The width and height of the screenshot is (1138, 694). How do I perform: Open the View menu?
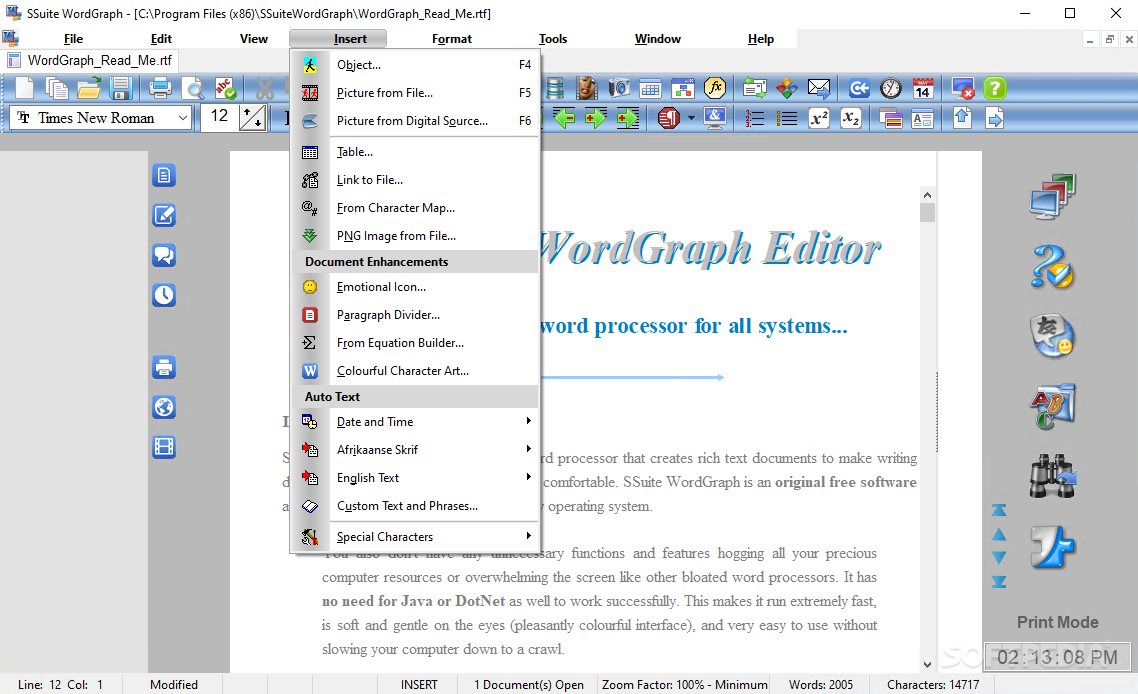(254, 38)
